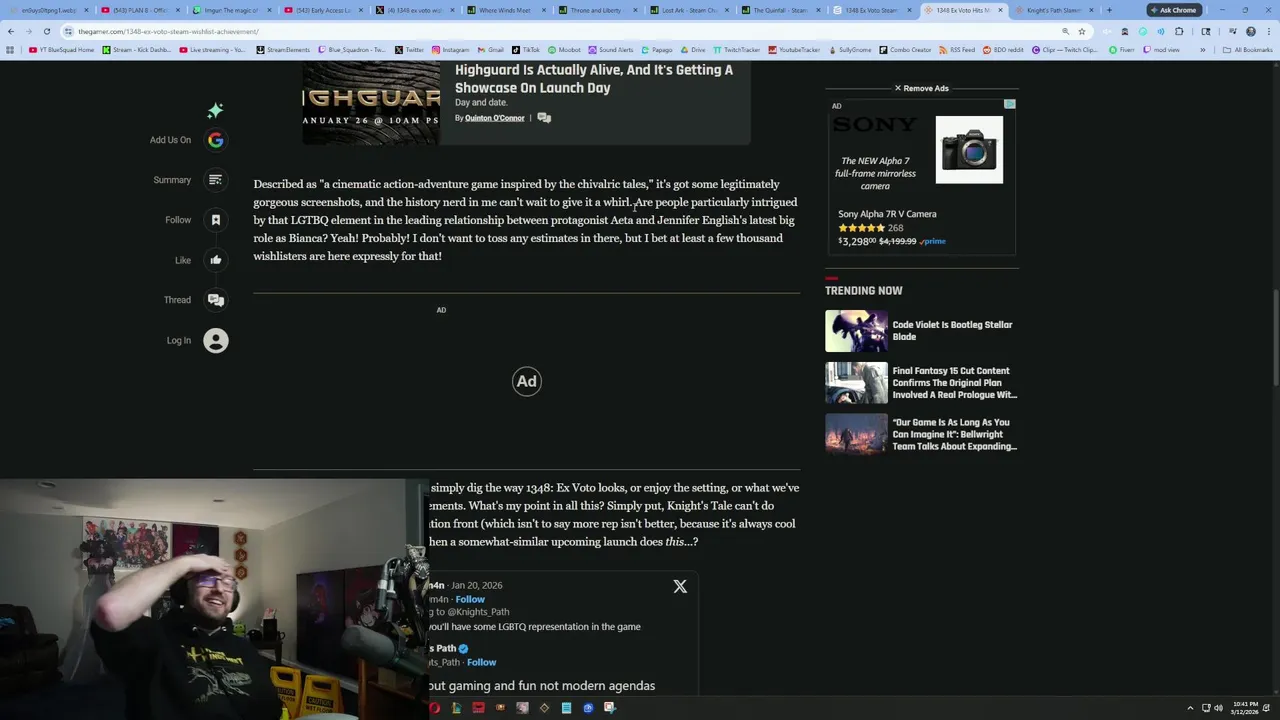The width and height of the screenshot is (1280, 720).
Task: Open the Drive bookmark
Action: pos(692,49)
